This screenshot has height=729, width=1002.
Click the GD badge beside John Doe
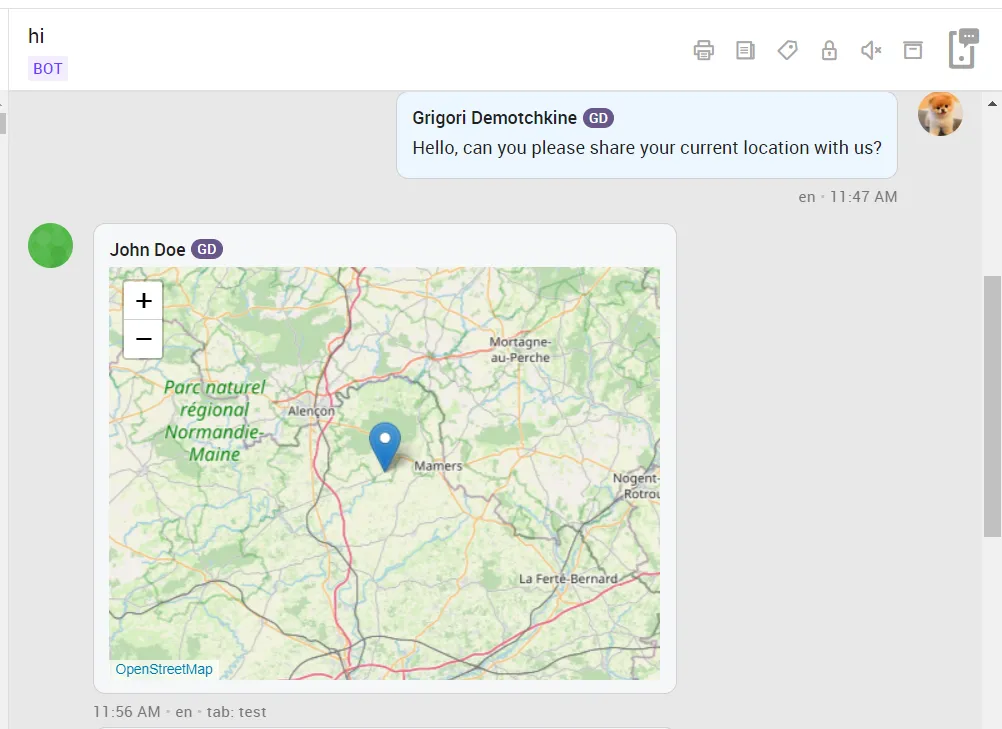click(x=207, y=249)
